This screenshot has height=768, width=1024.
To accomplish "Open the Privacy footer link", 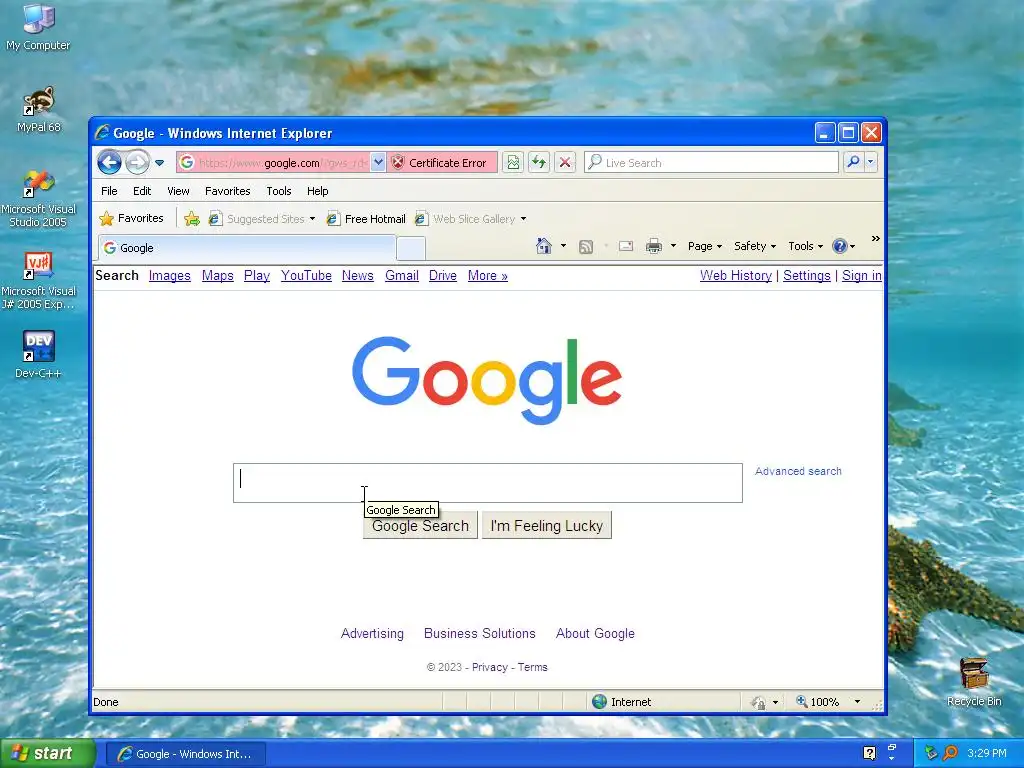I will [490, 667].
